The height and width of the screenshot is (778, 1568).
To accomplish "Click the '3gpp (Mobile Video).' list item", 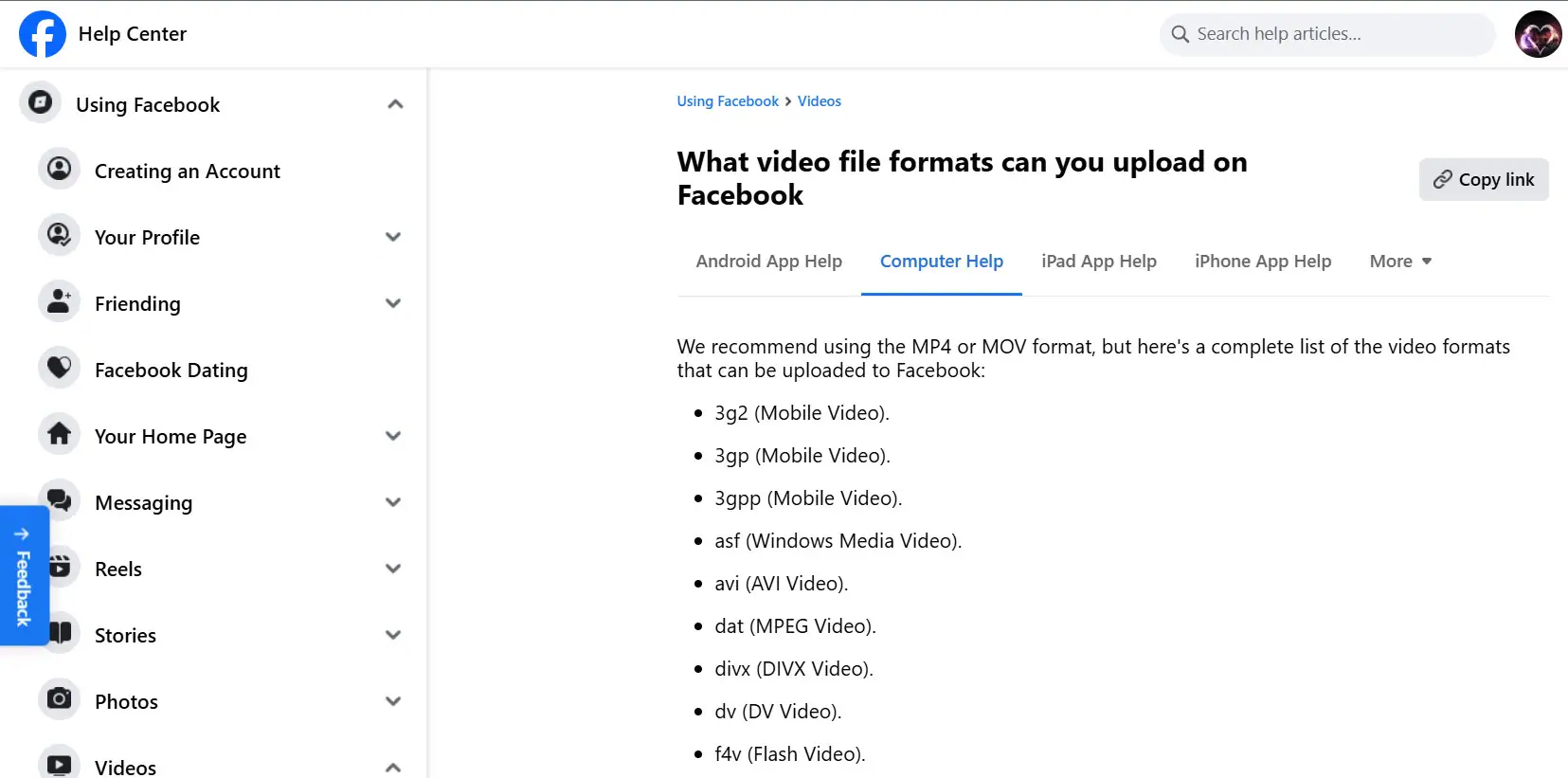I will click(x=808, y=498).
